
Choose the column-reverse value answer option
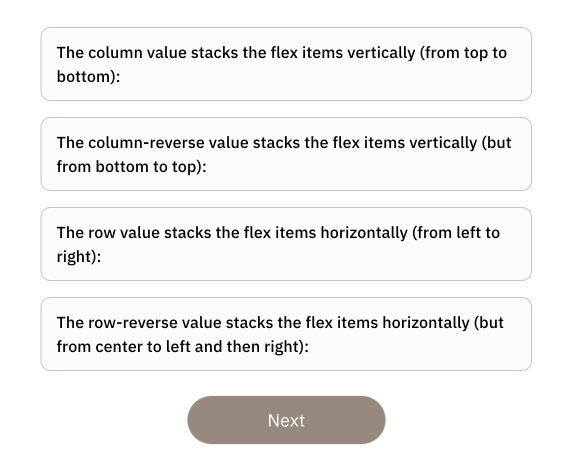(x=286, y=154)
